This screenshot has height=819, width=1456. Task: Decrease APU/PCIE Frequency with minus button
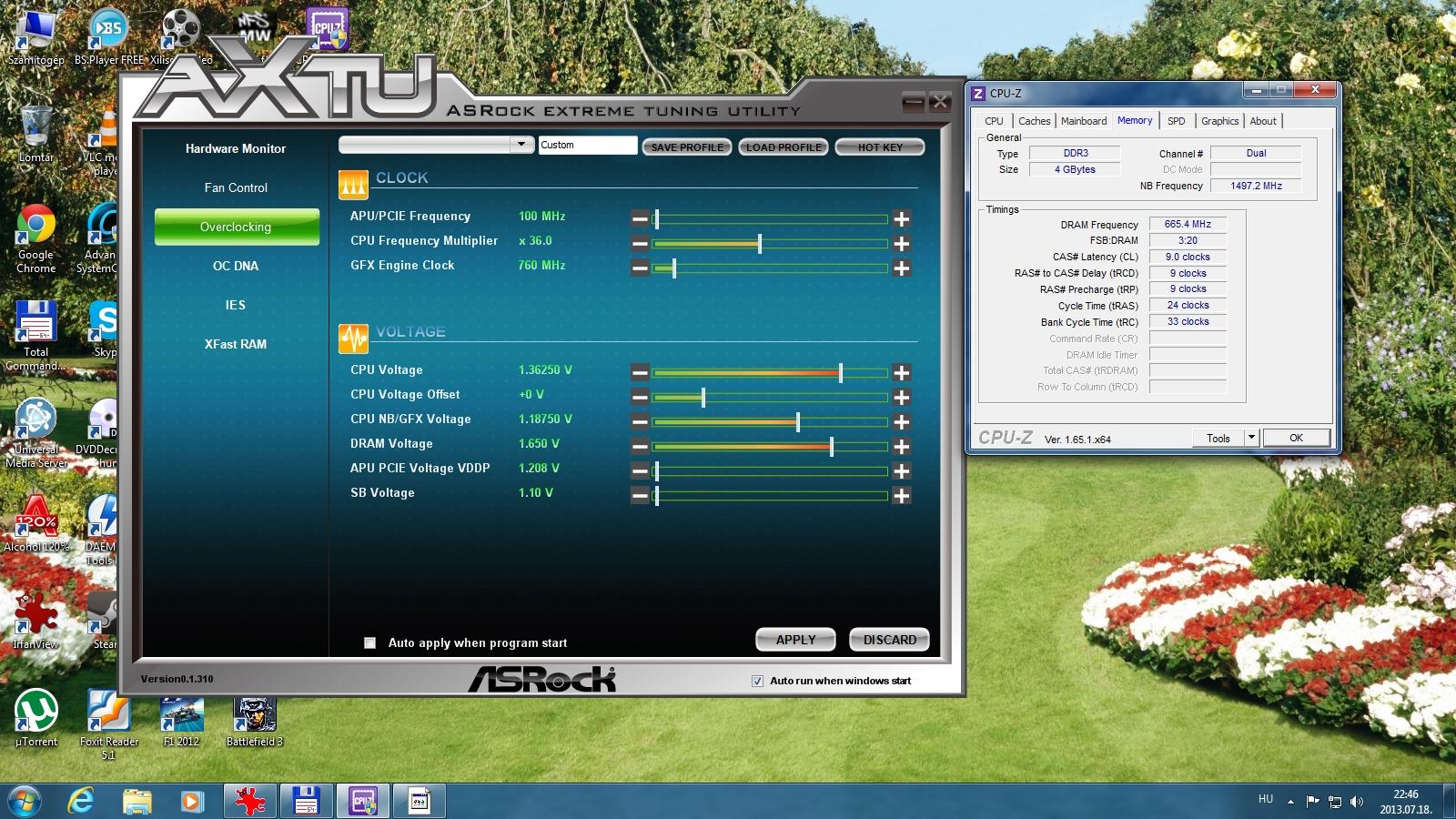tap(640, 219)
